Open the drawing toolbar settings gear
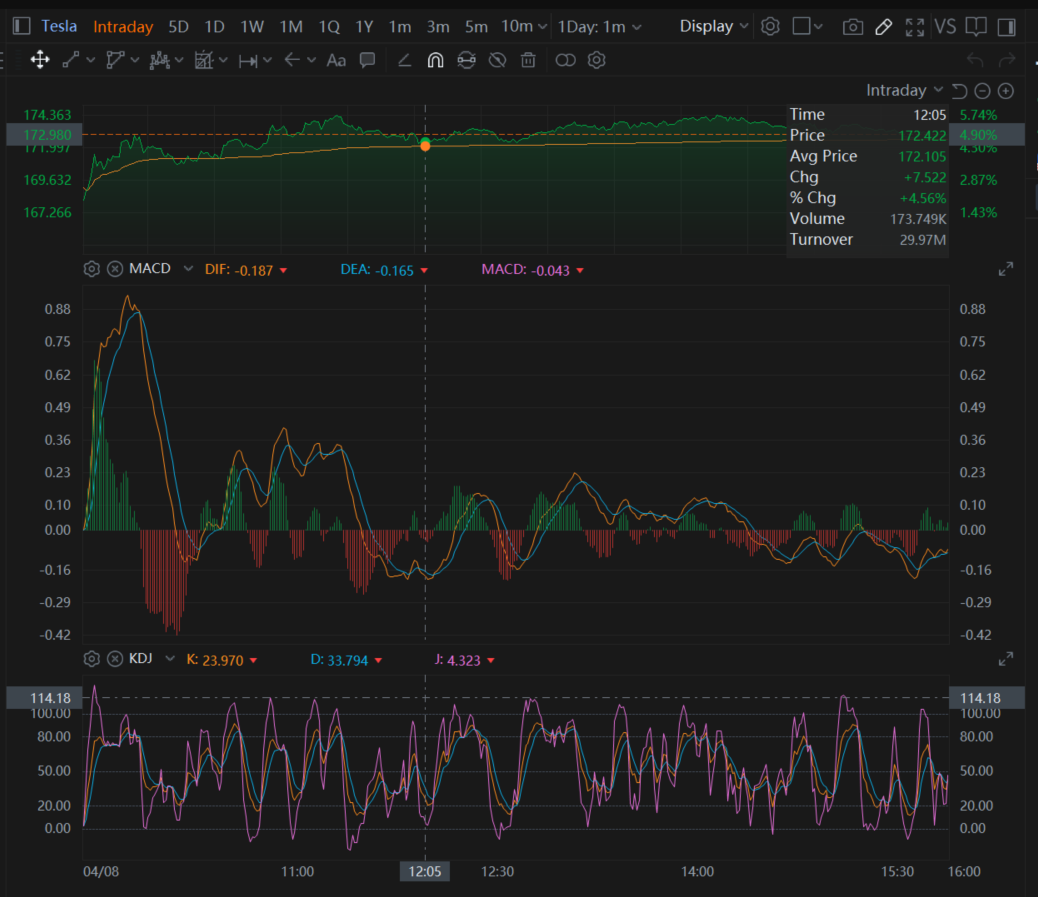 point(596,60)
